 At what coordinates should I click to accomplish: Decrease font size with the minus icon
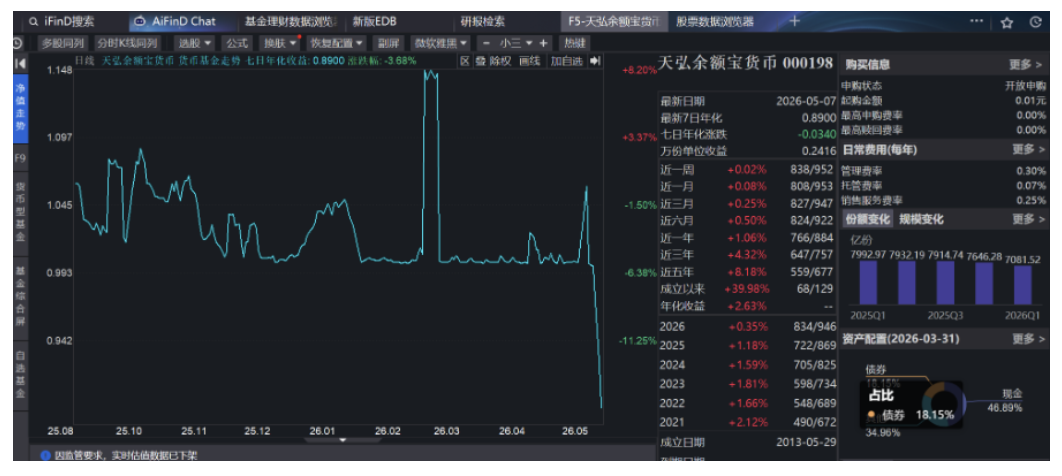pos(486,43)
